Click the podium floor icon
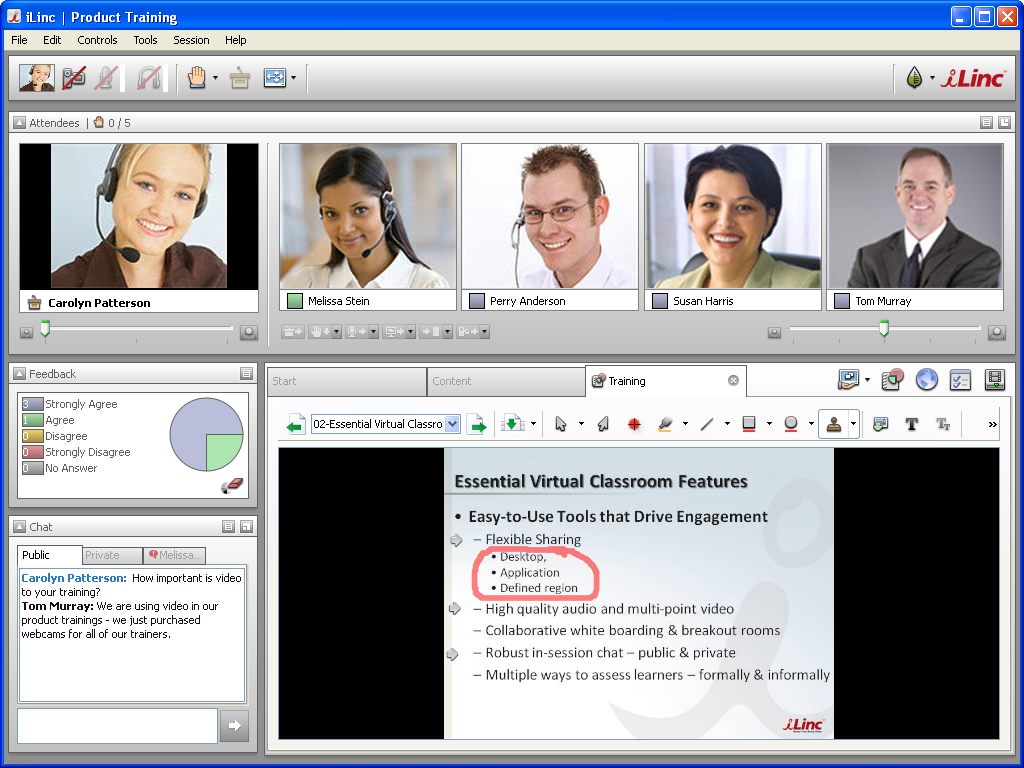 pos(239,78)
